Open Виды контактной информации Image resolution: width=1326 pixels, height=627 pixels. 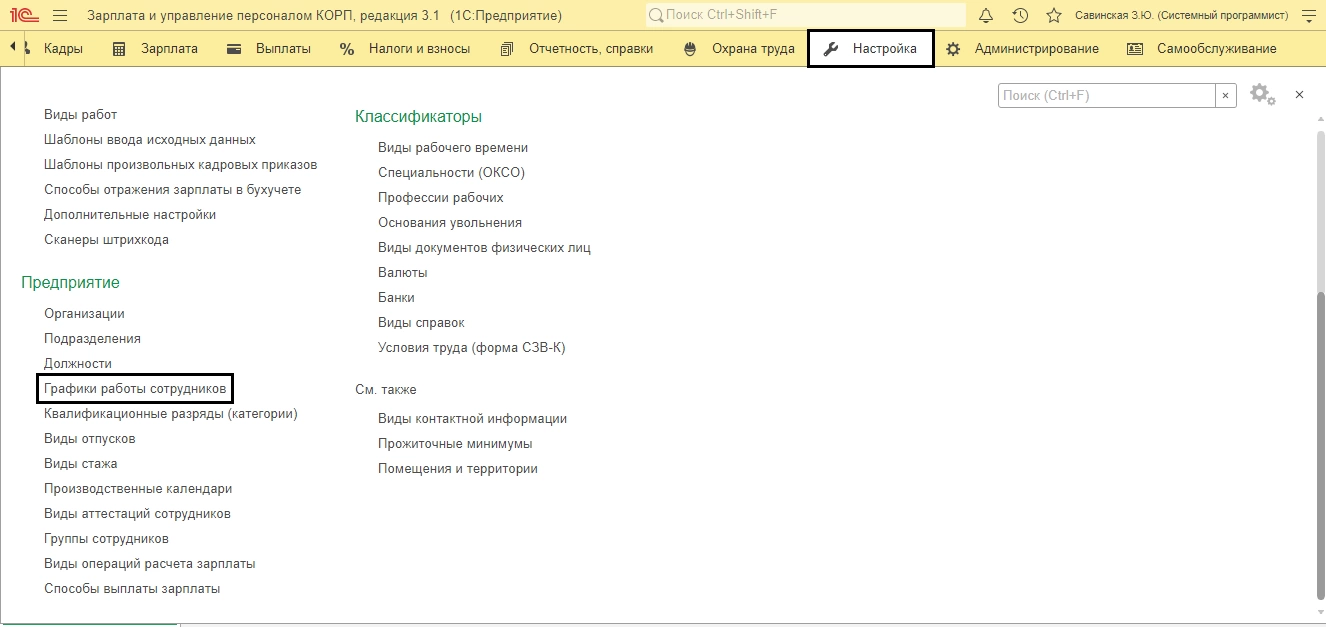click(x=472, y=419)
